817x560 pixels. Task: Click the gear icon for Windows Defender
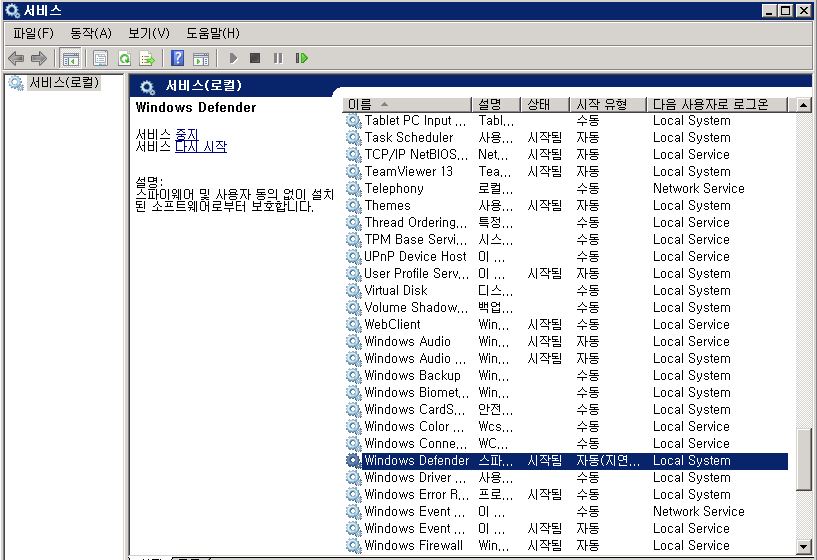pos(353,461)
